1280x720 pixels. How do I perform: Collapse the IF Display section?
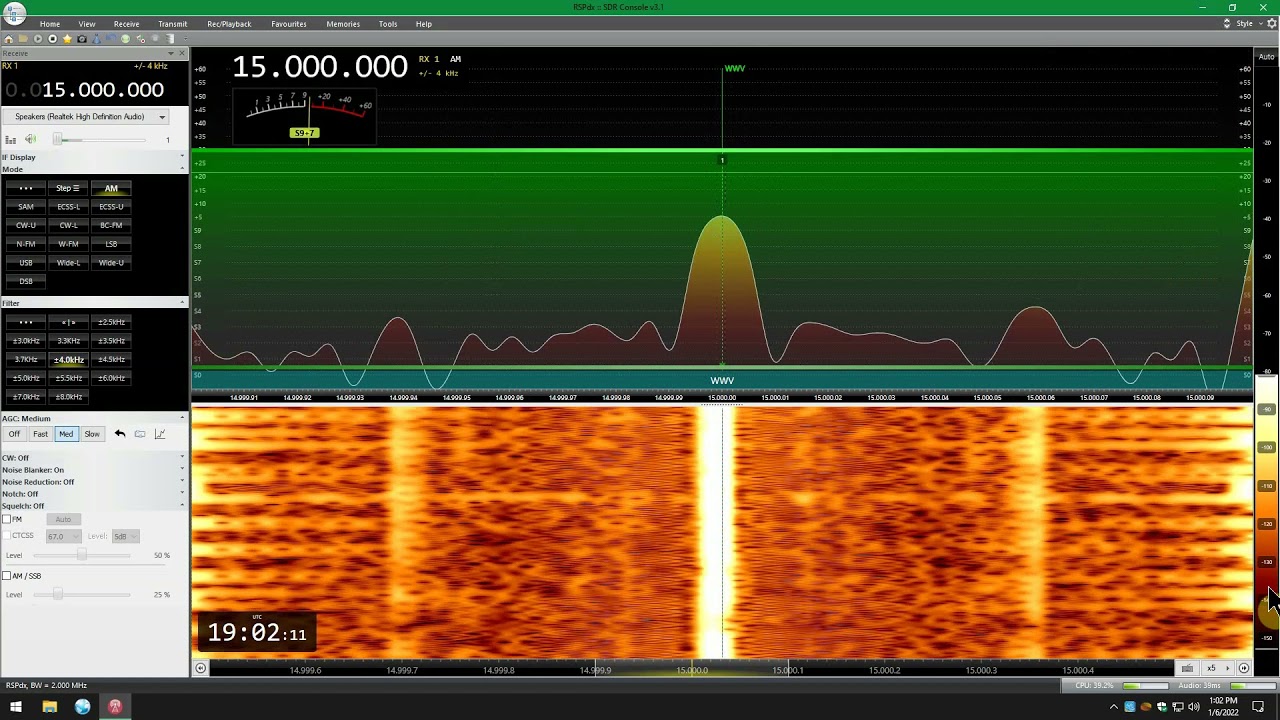point(182,157)
